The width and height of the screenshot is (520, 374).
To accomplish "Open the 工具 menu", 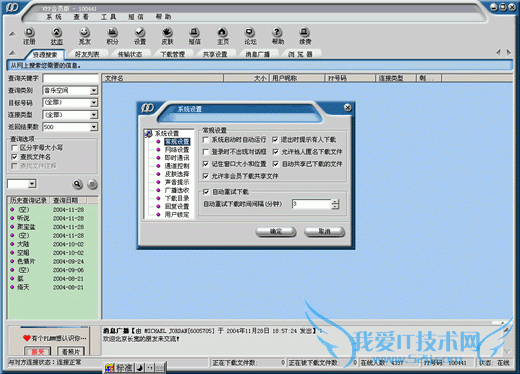I will (x=108, y=17).
